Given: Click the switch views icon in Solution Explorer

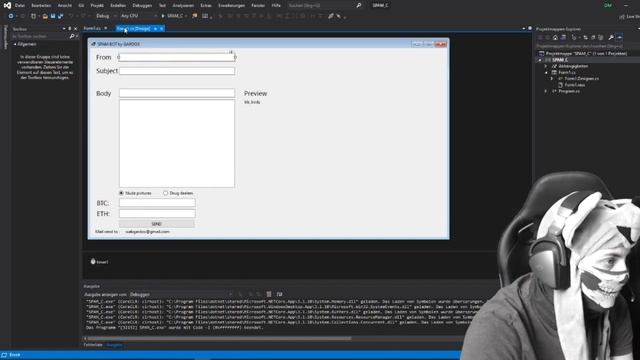Looking at the screenshot, I should [563, 38].
